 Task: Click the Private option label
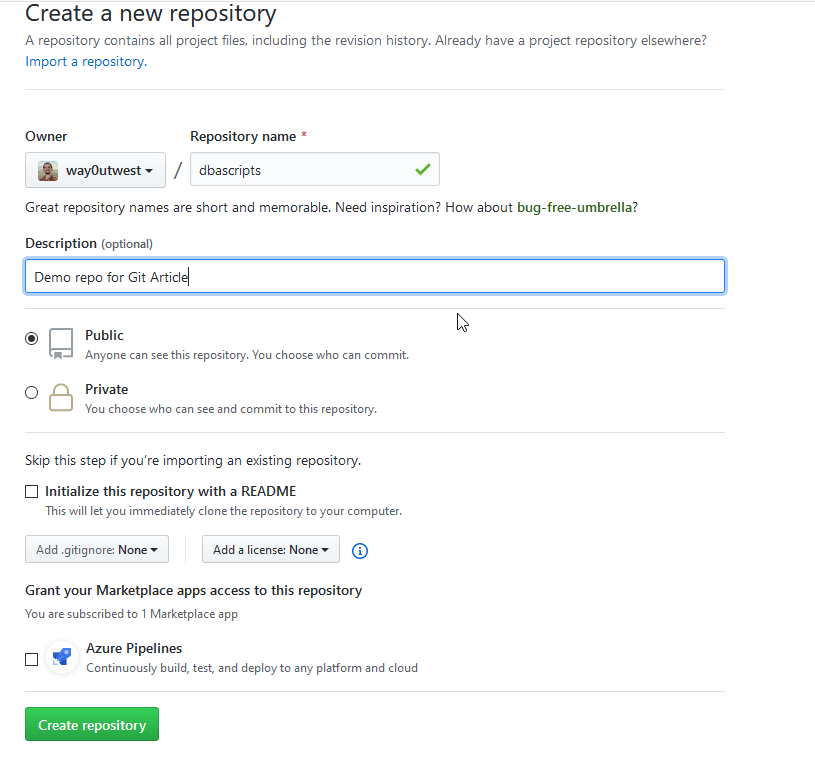point(107,389)
